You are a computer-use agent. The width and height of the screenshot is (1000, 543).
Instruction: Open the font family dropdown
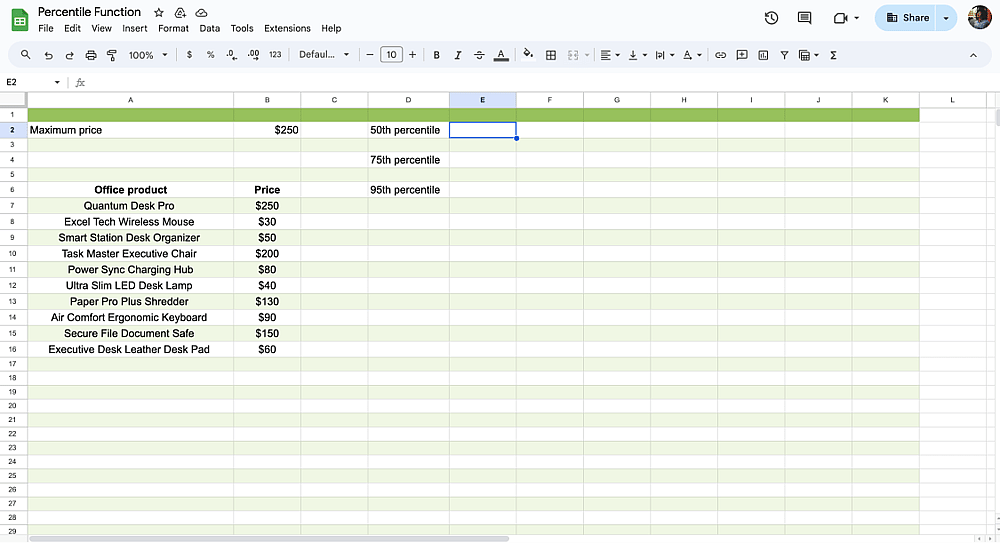(x=324, y=55)
